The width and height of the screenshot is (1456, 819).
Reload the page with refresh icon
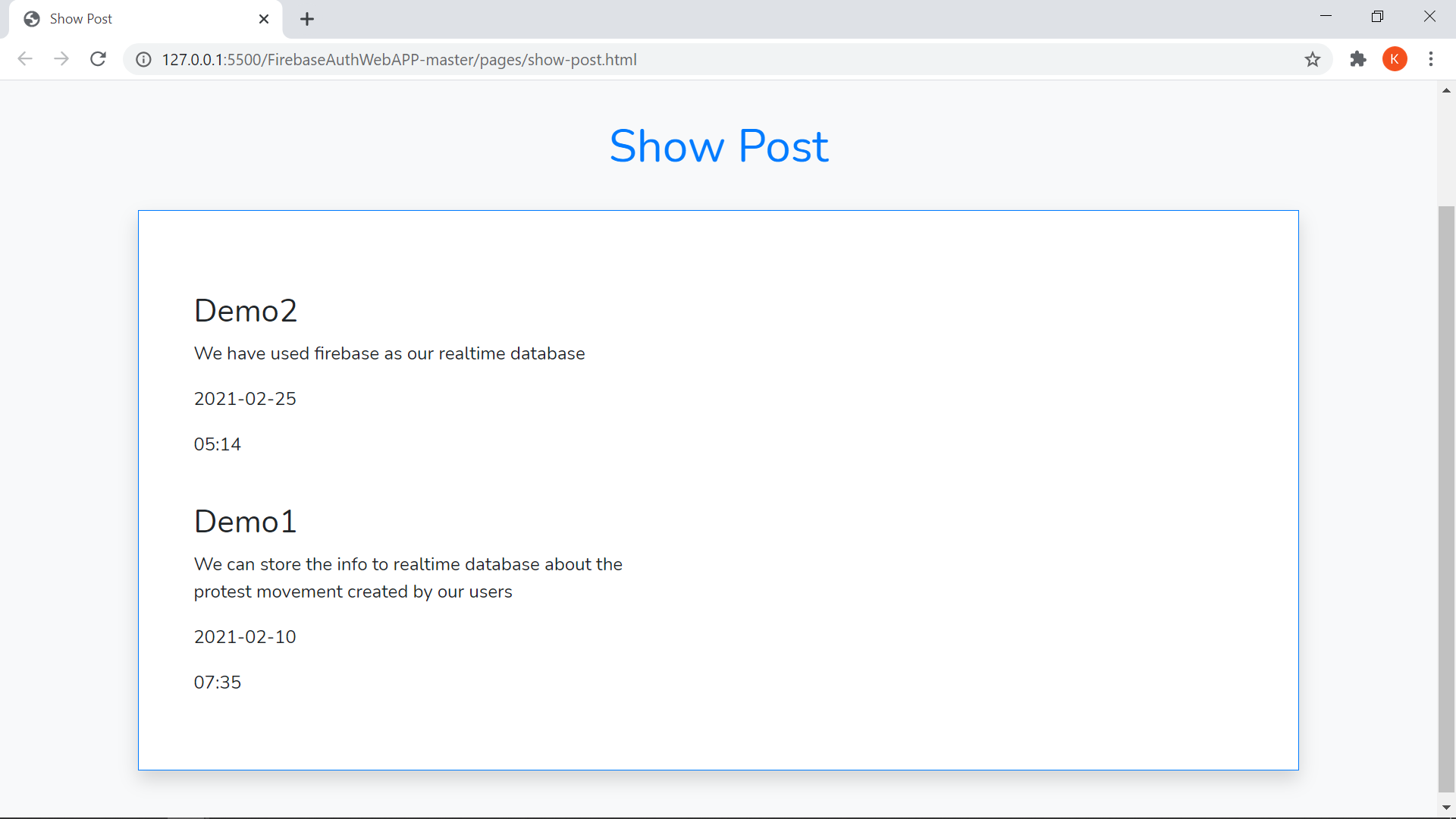click(x=98, y=59)
